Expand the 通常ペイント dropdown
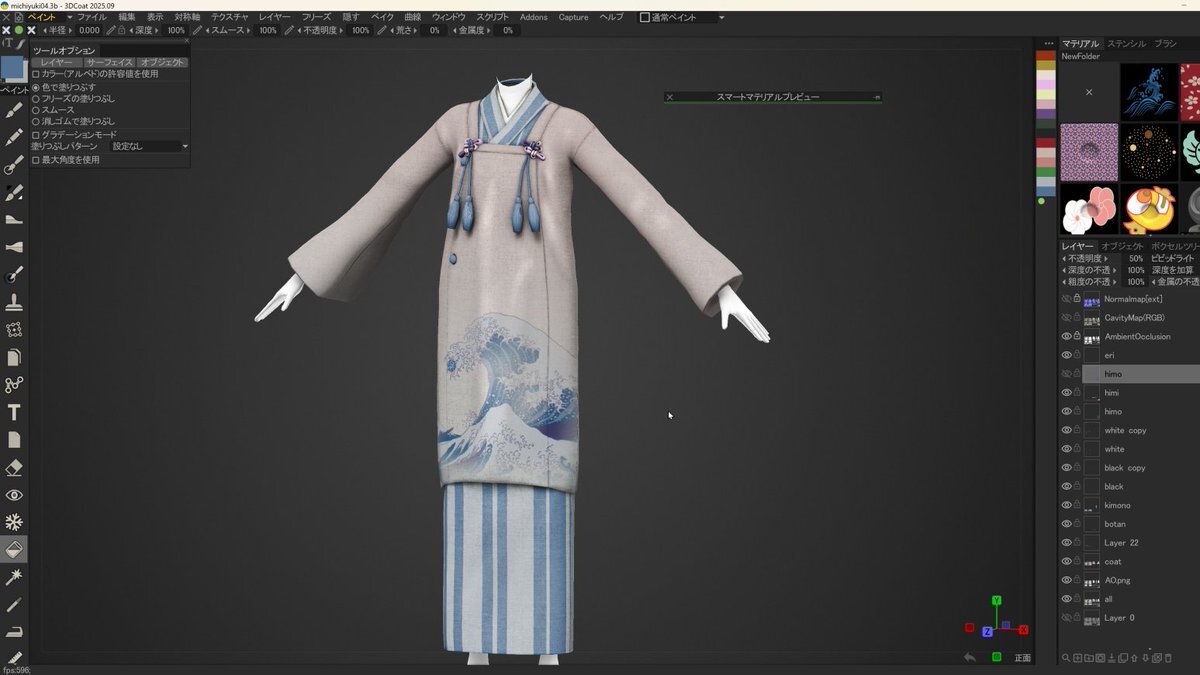Screen dimensions: 1200x675 pyautogui.click(x=682, y=17)
